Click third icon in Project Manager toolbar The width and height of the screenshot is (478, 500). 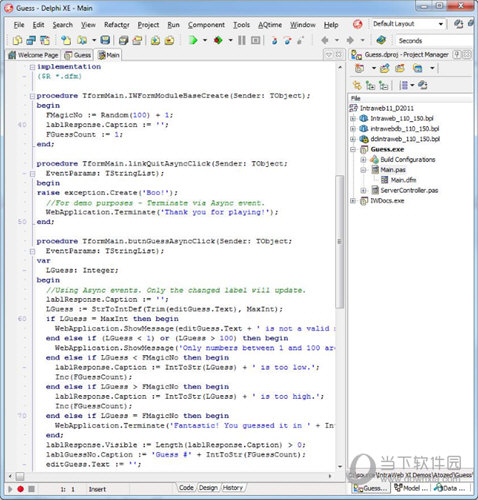point(400,68)
